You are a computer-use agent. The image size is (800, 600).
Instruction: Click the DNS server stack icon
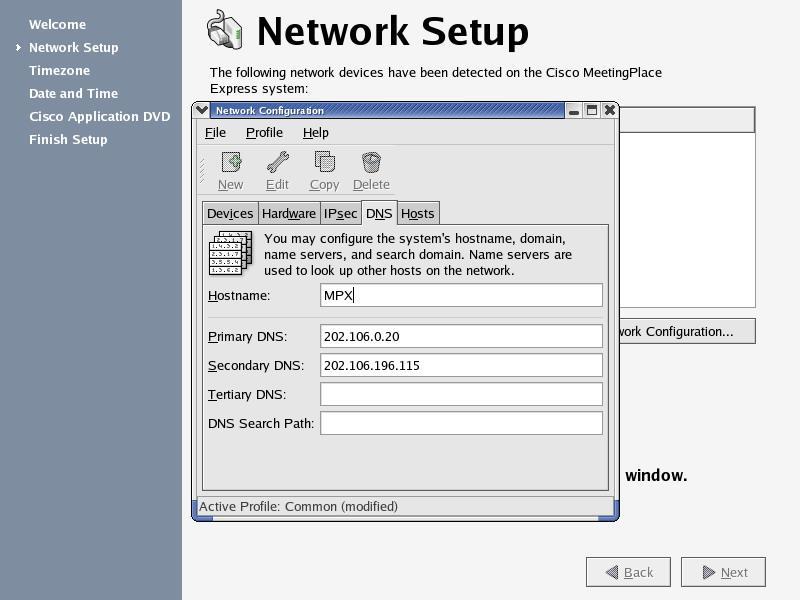click(231, 253)
